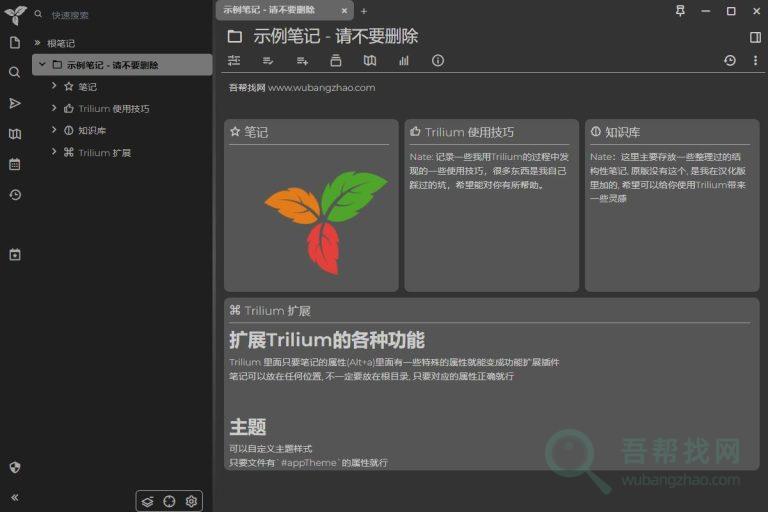This screenshot has width=768, height=512.
Task: Collapse the 示例笔记 - 请不要删除 tree node
Action: point(41,65)
